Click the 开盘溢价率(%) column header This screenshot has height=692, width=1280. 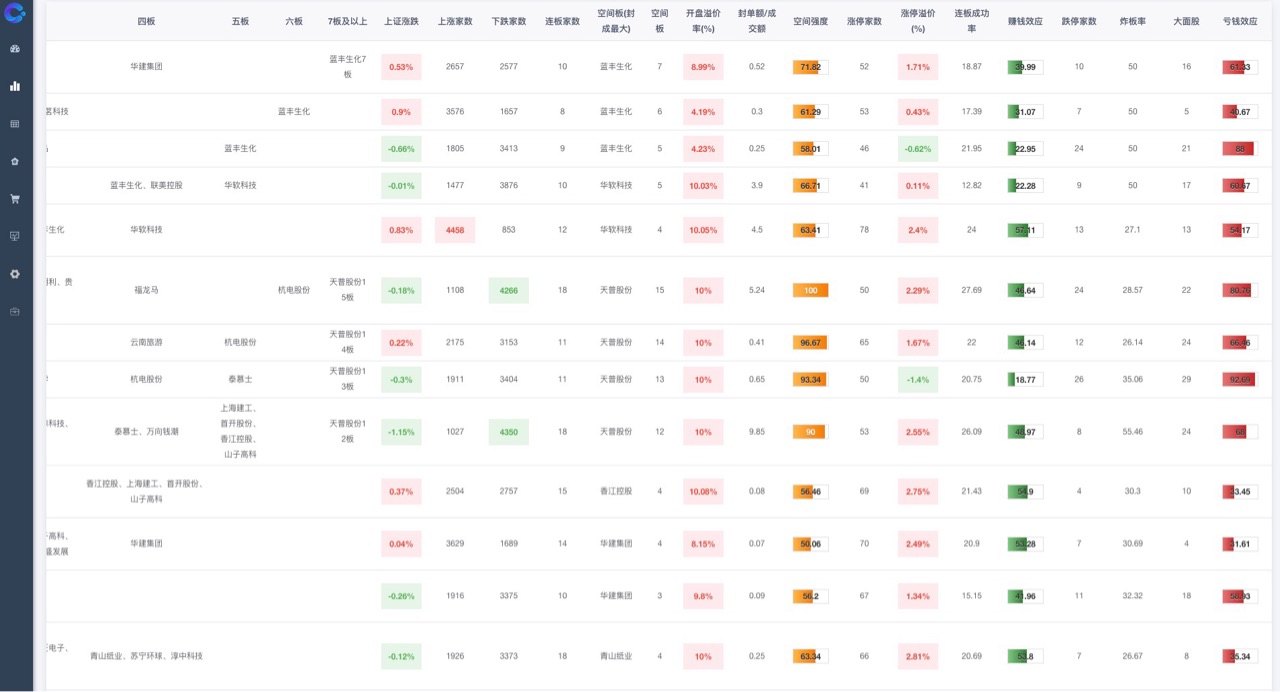pyautogui.click(x=703, y=21)
